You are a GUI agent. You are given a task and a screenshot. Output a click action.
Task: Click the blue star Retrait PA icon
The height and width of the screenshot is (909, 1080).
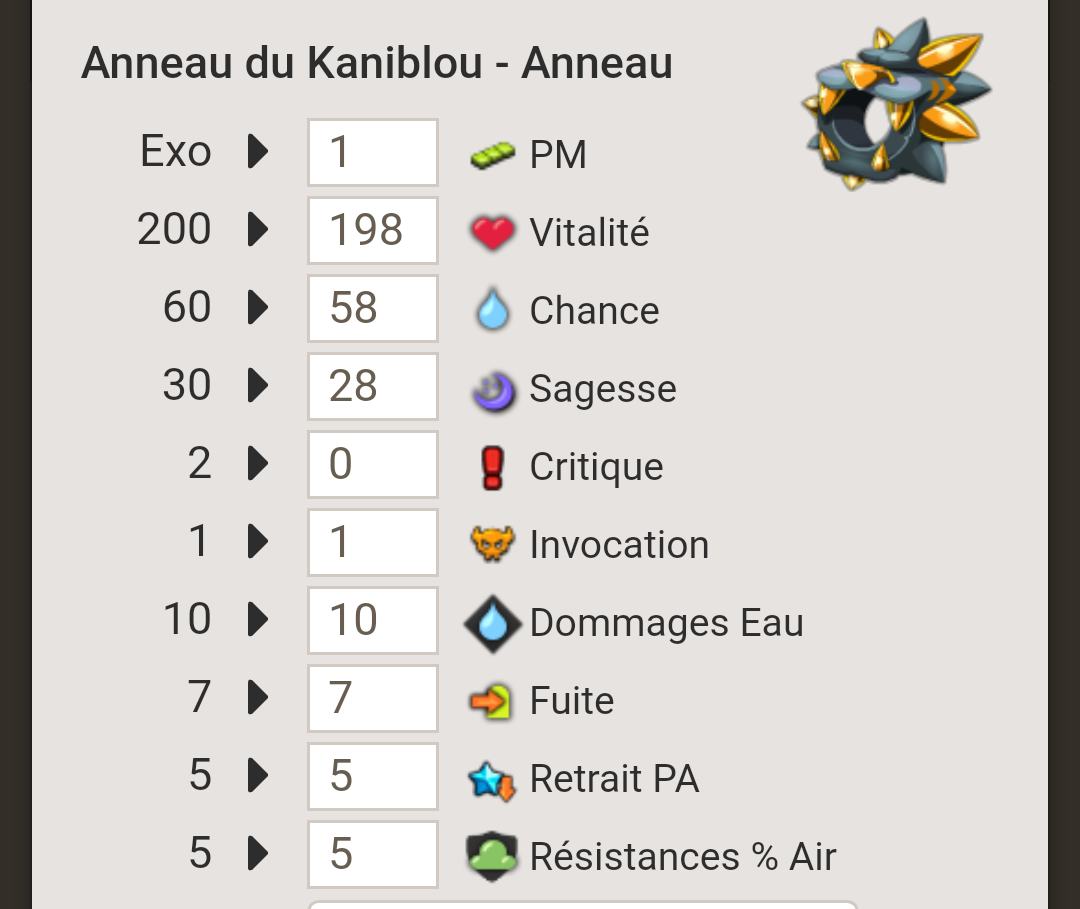pyautogui.click(x=492, y=780)
